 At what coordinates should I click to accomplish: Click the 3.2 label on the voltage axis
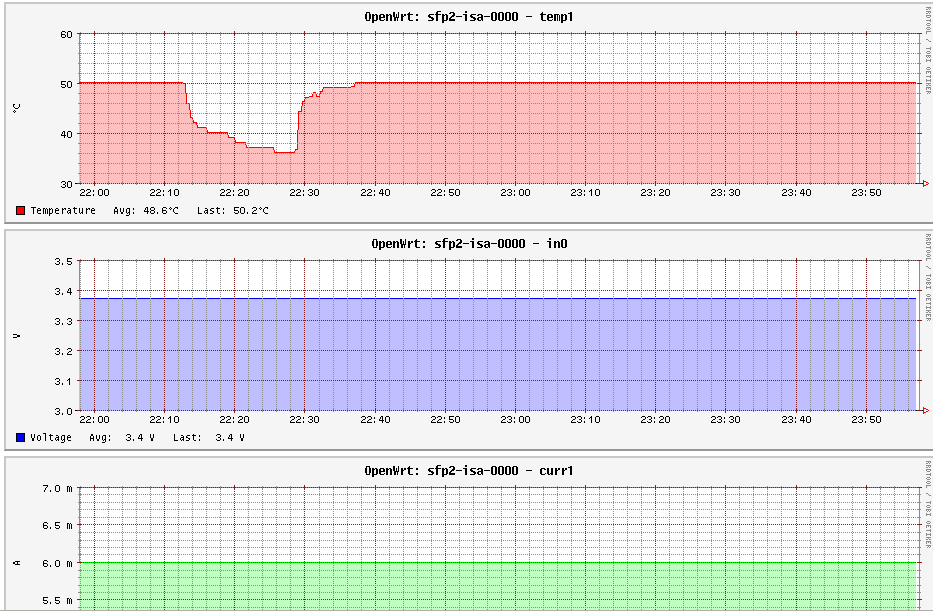pos(64,351)
